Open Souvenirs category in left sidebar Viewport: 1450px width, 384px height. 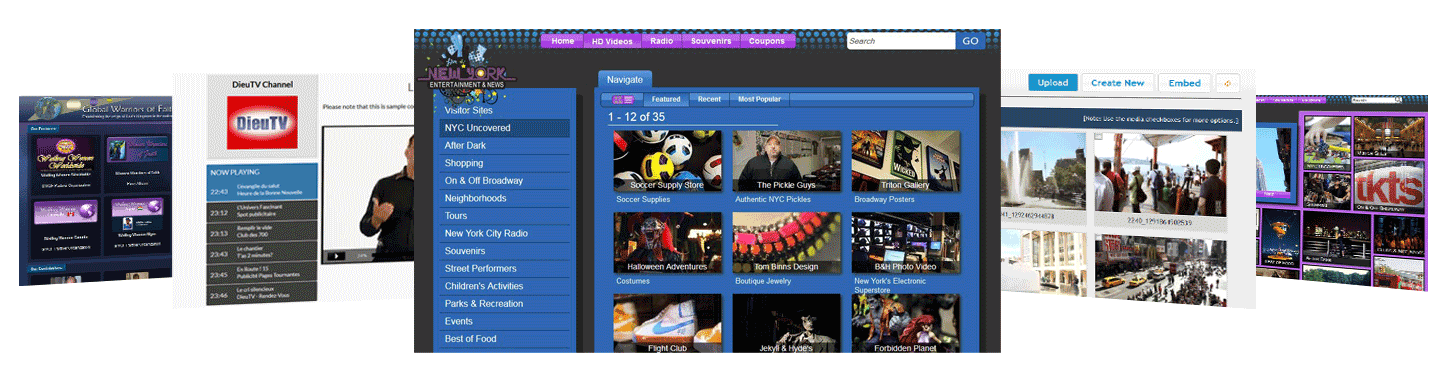[x=505, y=251]
